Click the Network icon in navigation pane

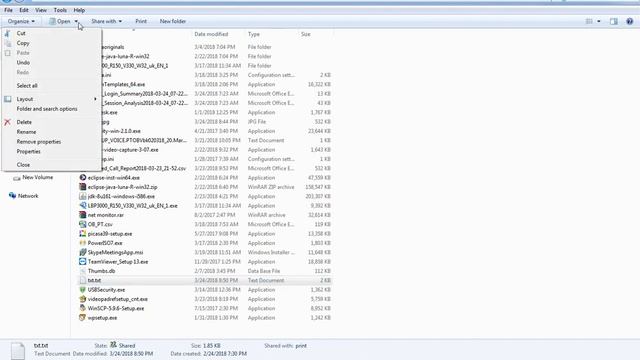click(x=12, y=196)
